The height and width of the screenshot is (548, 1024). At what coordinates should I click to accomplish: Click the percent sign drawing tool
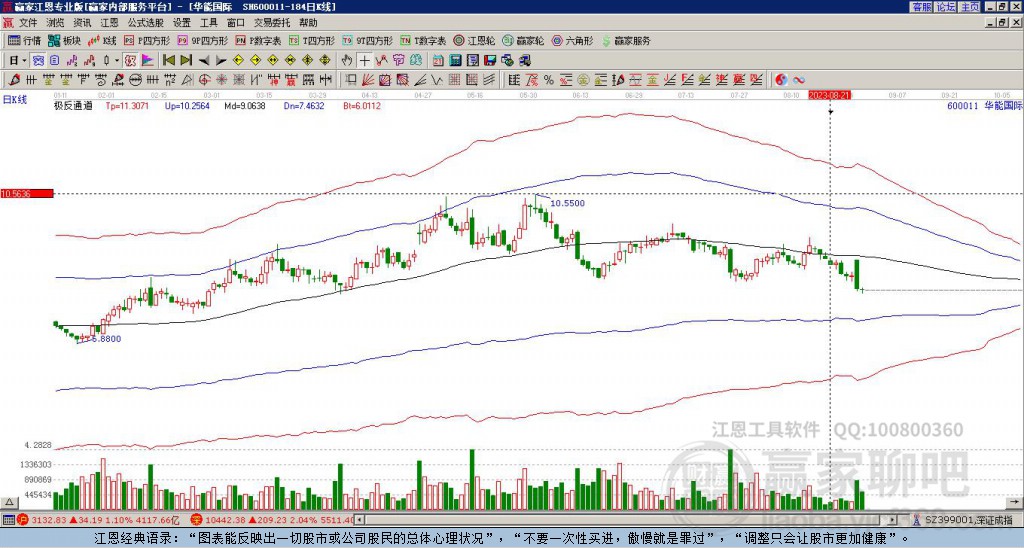[x=548, y=79]
